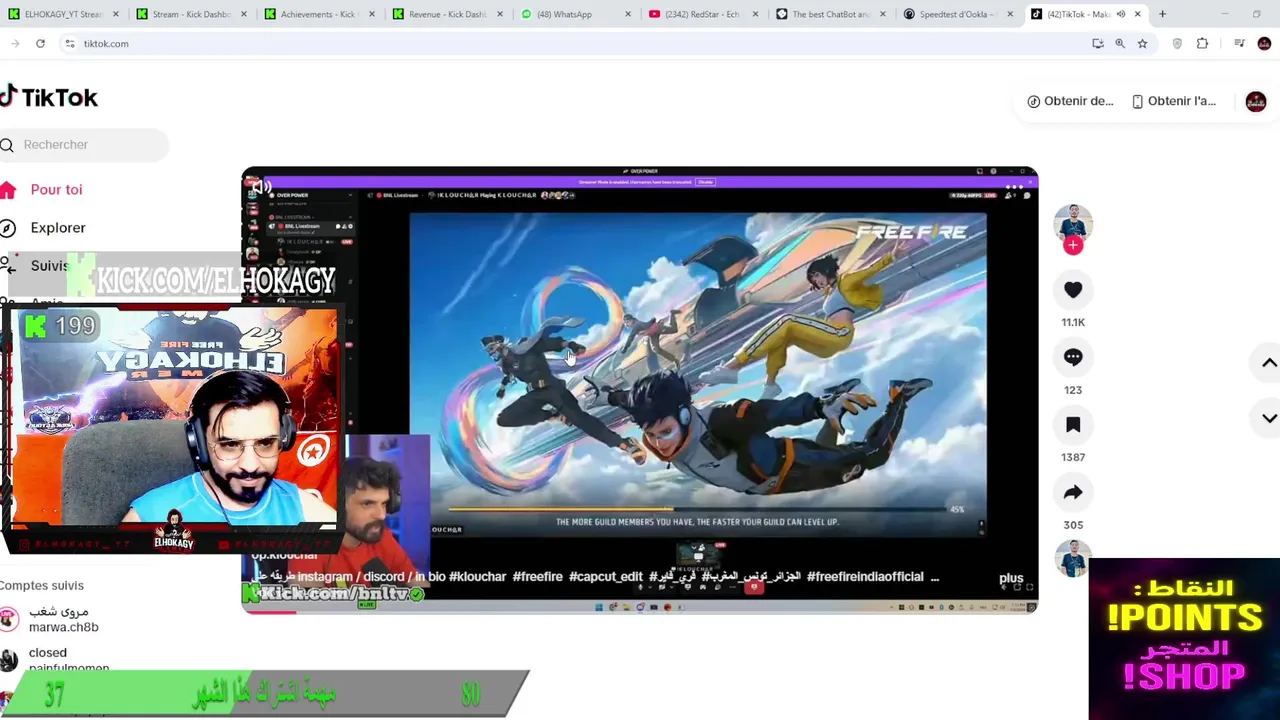Image resolution: width=1280 pixels, height=720 pixels.
Task: Switch to the ELHOKAGY_YT Stream tab
Action: [x=63, y=14]
